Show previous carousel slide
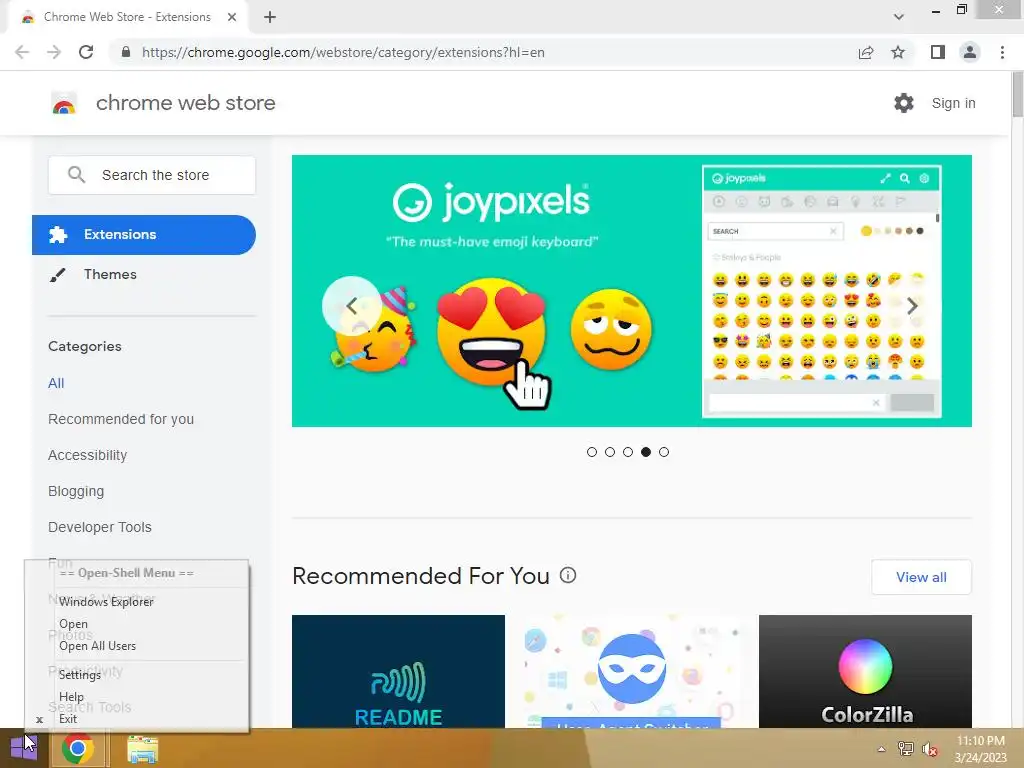 351,306
